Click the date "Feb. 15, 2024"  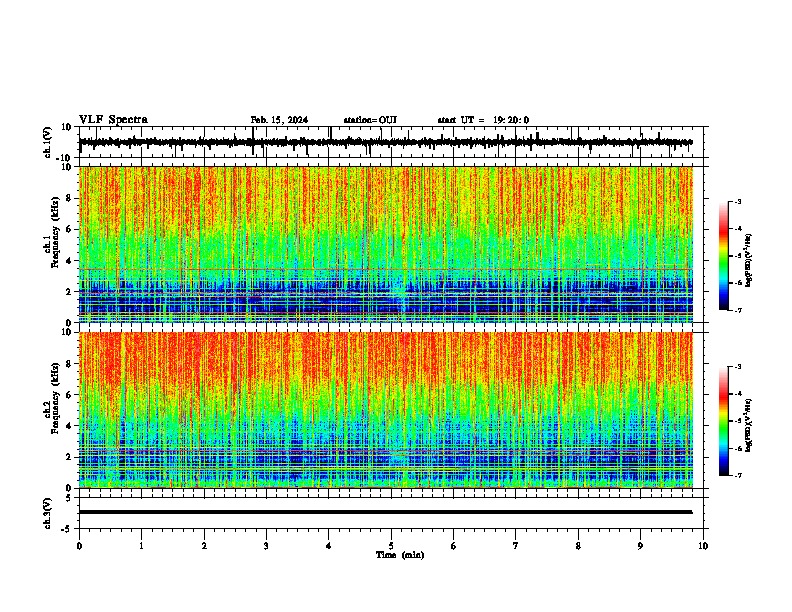coord(279,120)
